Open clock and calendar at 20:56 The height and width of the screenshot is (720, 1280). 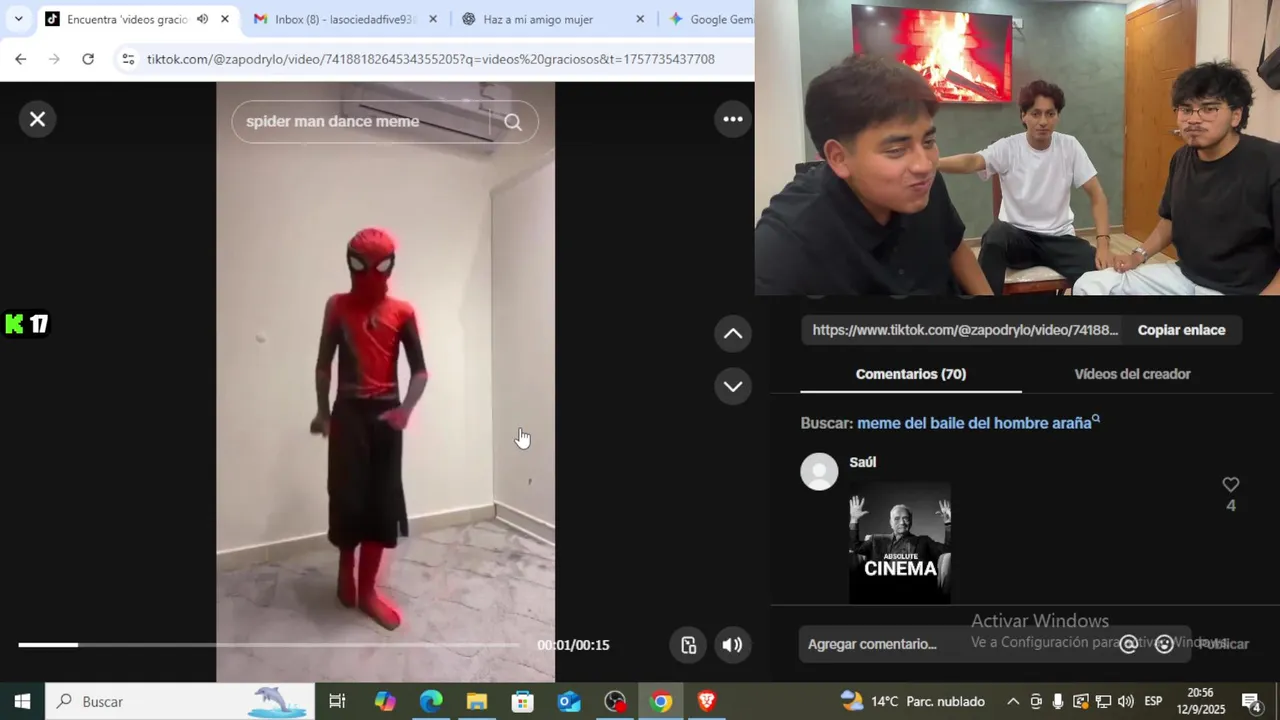(x=1200, y=701)
